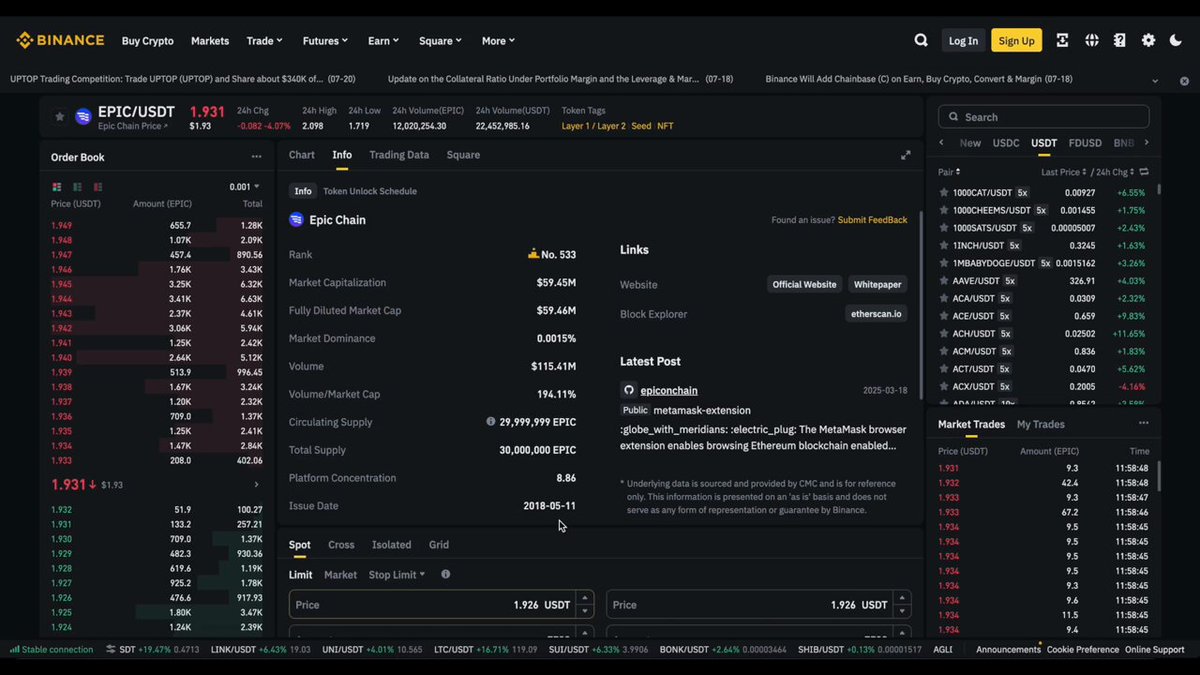Open the etherscan.io block explorer link
The width and height of the screenshot is (1200, 675).
click(x=876, y=314)
